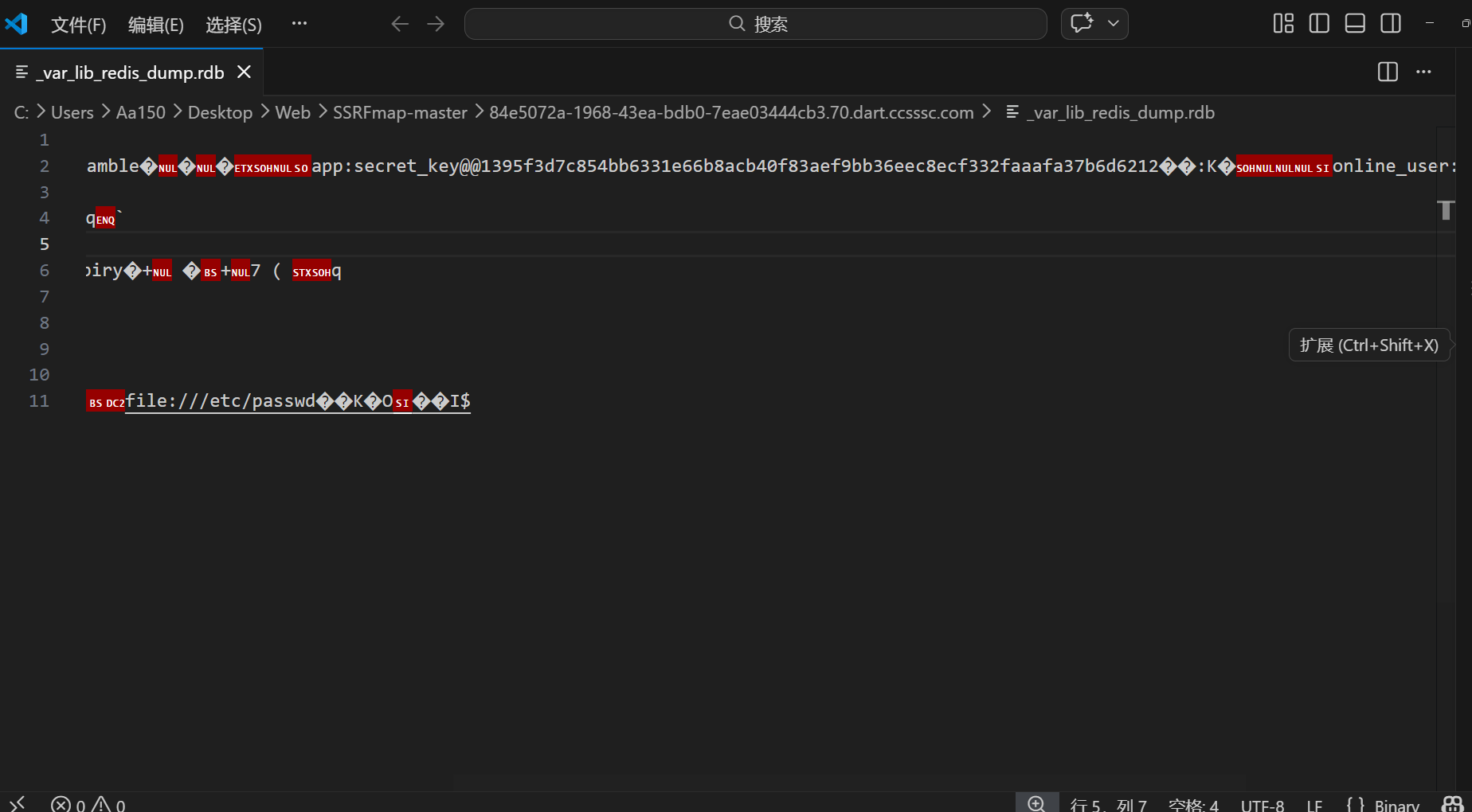The width and height of the screenshot is (1472, 812).
Task: Expand SSRFmap-master breadcrumb folder
Action: 400,112
